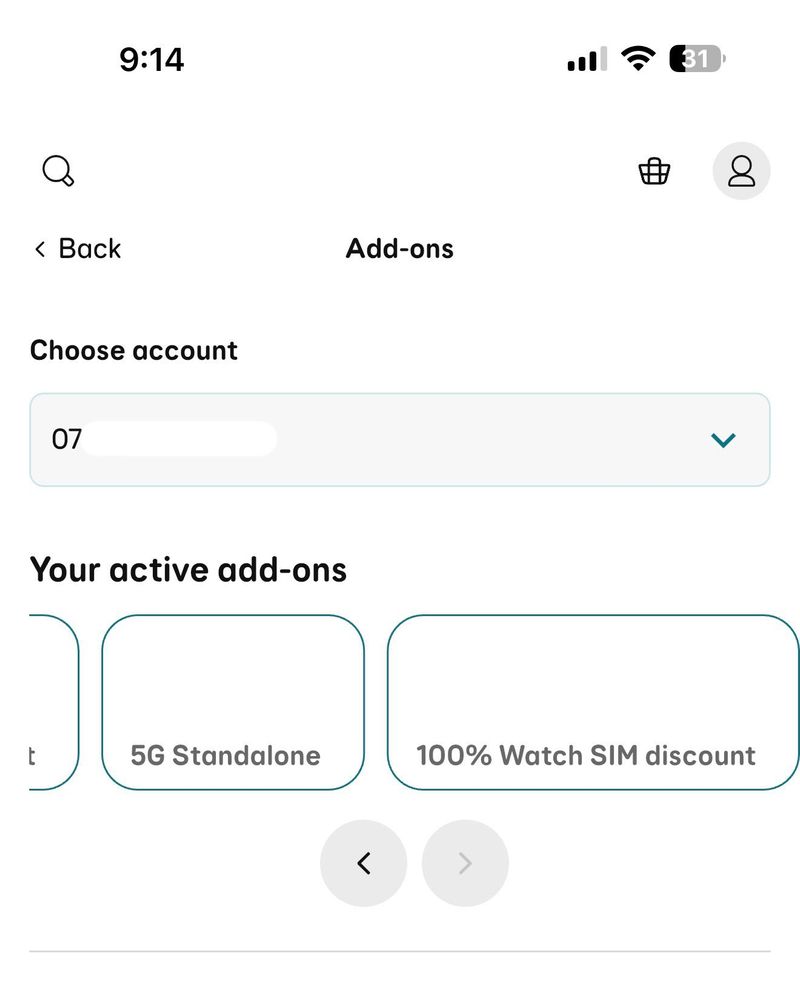Open the 100% Watch SIM discount card
The height and width of the screenshot is (999, 800).
(592, 702)
